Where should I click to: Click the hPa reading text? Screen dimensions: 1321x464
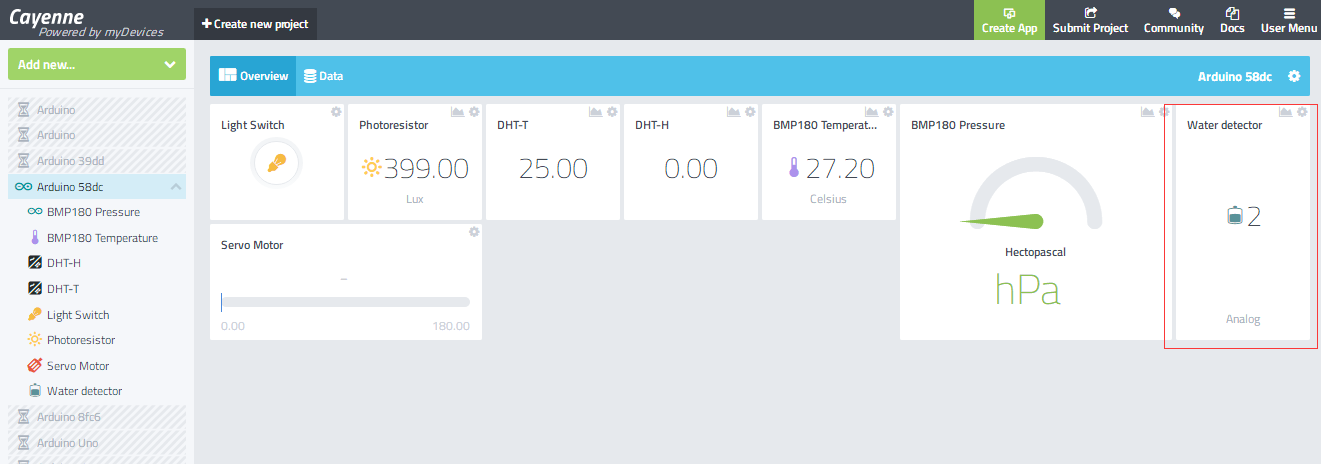(x=1028, y=289)
